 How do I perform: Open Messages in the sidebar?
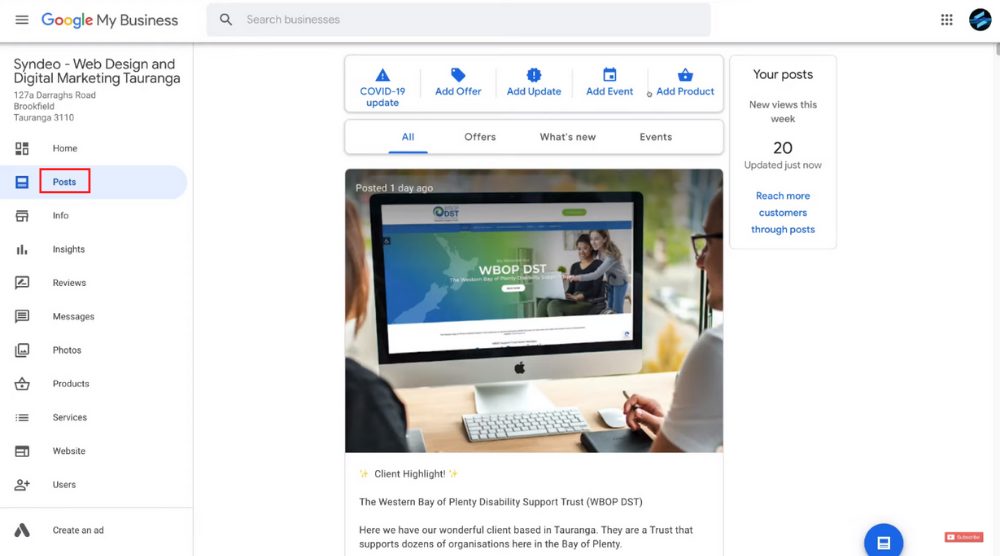pos(73,316)
